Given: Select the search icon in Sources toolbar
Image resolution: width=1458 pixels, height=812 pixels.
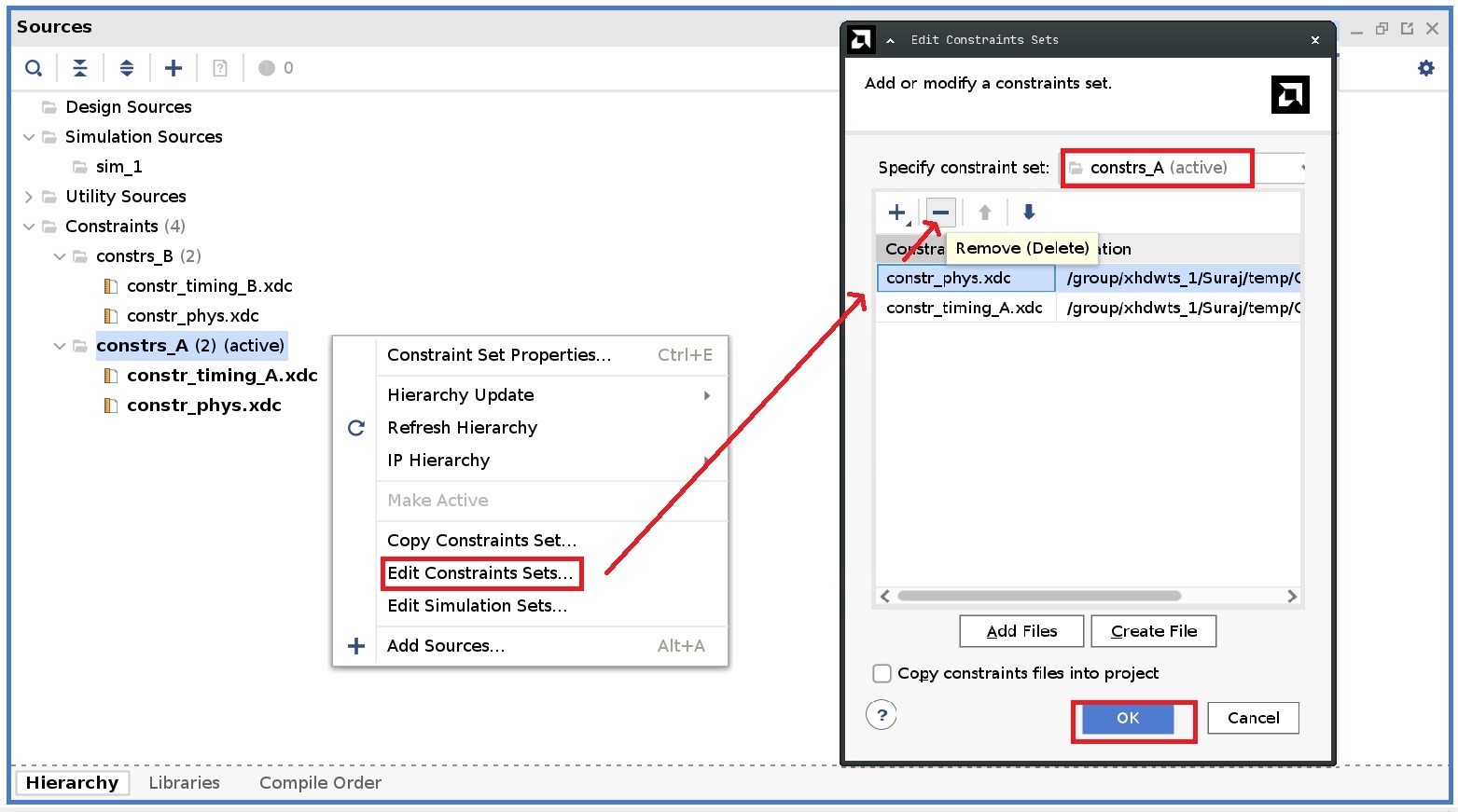Looking at the screenshot, I should click(34, 67).
